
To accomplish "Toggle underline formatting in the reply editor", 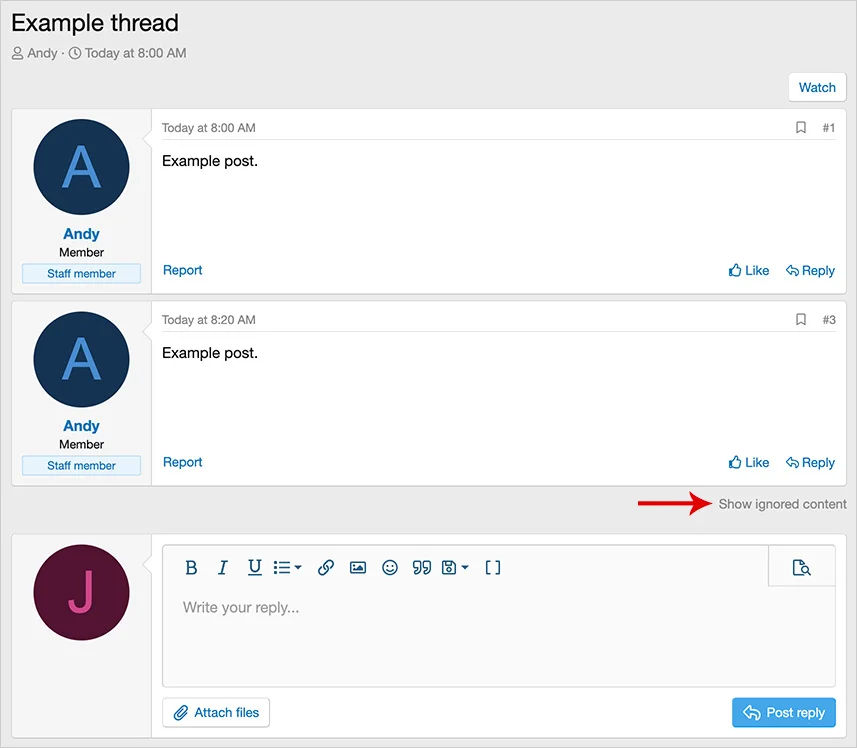I will 255,567.
